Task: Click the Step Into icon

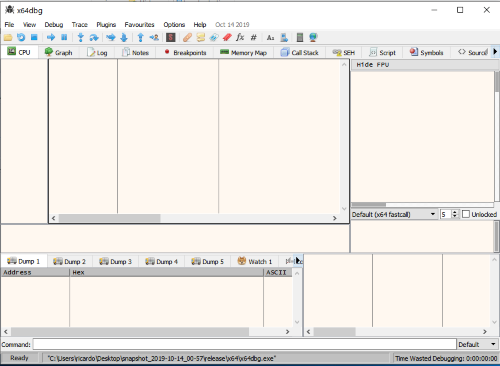Action: [80, 37]
